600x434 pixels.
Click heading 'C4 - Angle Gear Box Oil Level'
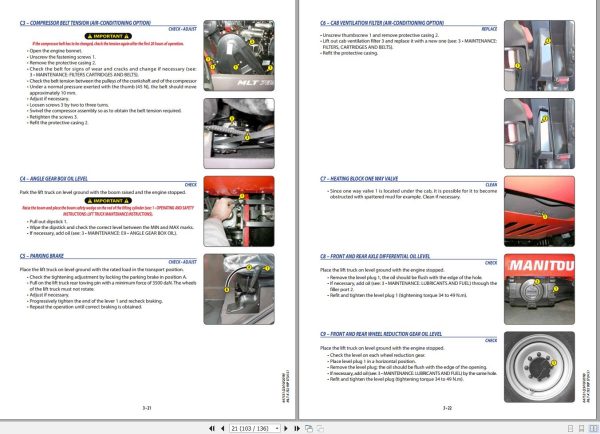tap(54, 179)
